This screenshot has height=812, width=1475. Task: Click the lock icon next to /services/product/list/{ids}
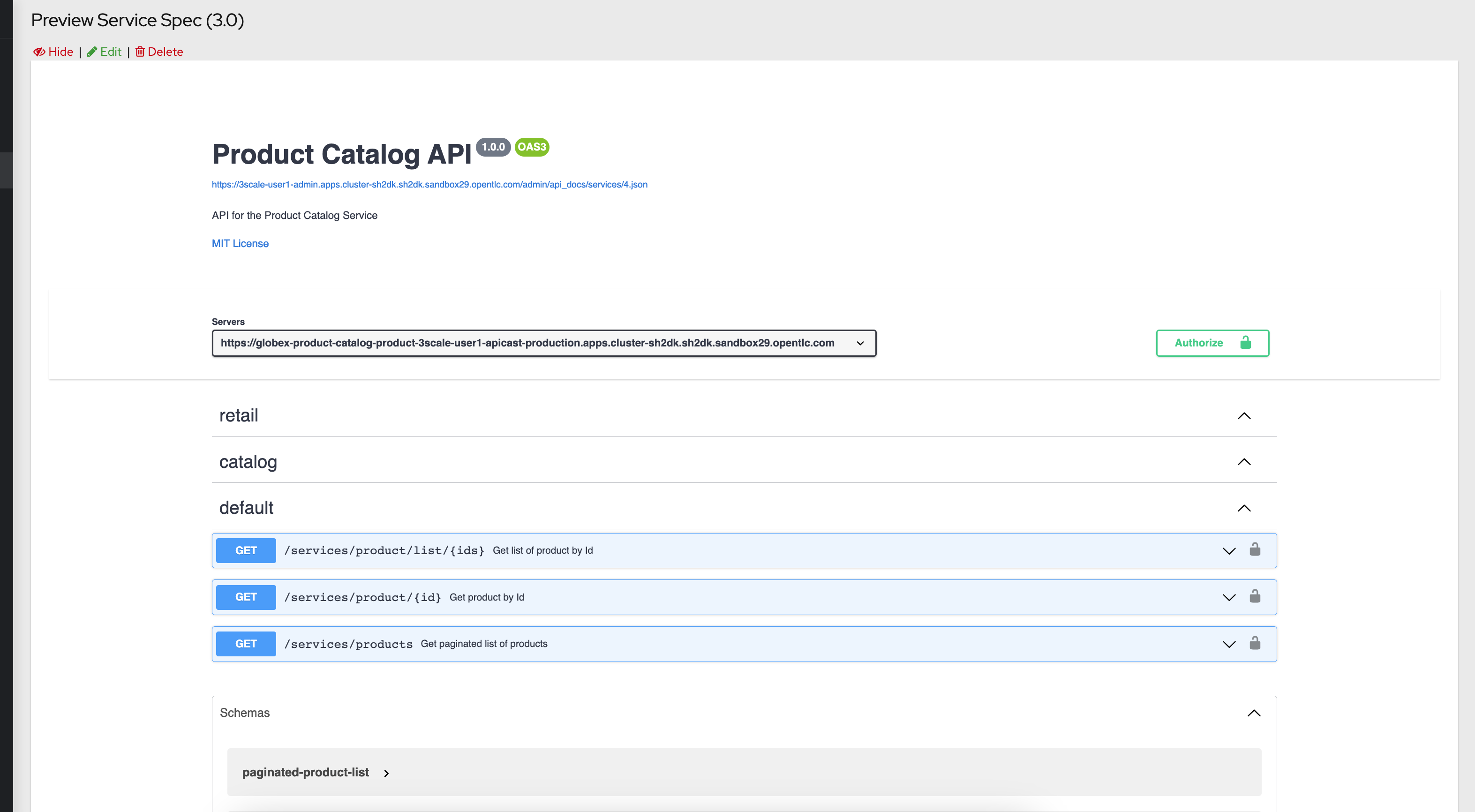tap(1254, 549)
